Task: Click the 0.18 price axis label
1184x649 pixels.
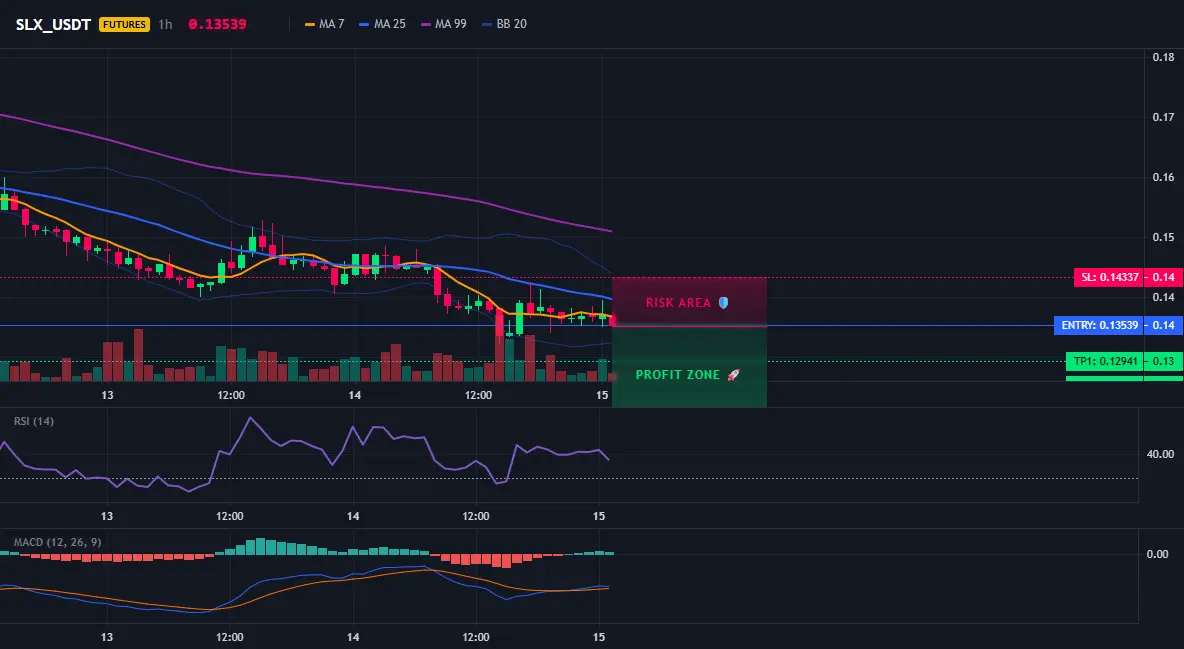Action: tap(1164, 57)
